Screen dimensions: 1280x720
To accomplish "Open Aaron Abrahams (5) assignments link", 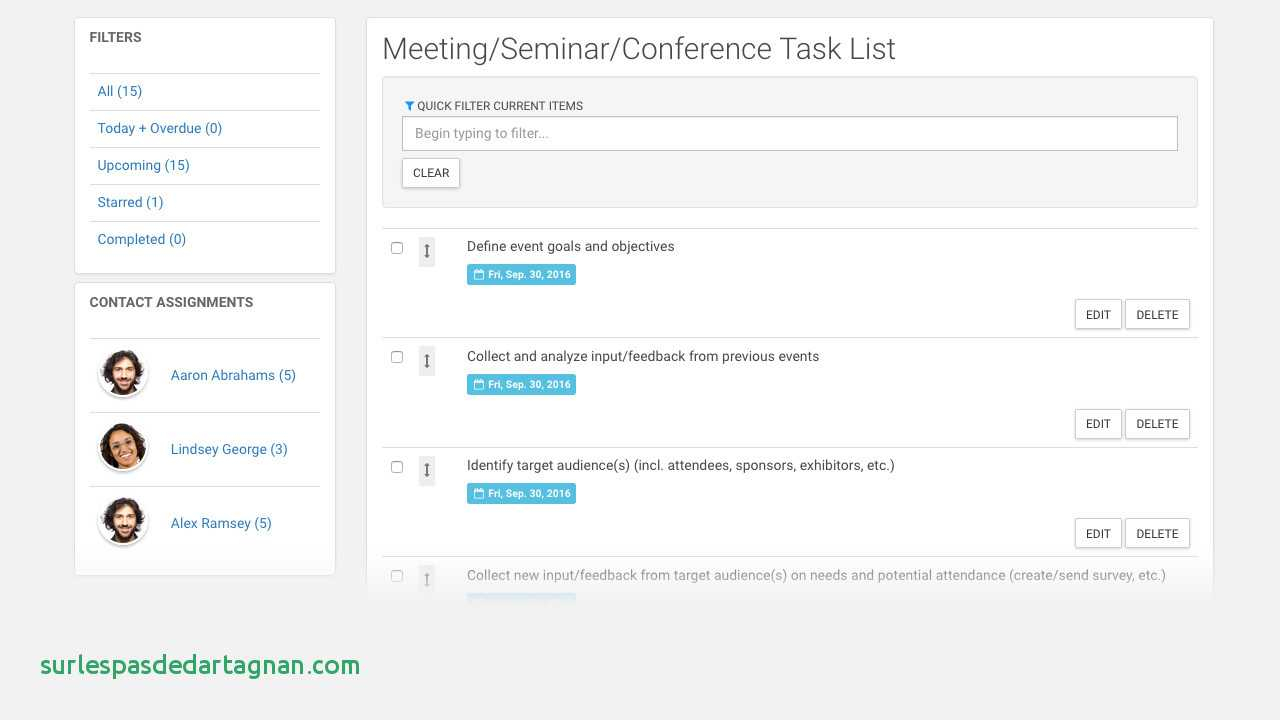I will pos(233,376).
